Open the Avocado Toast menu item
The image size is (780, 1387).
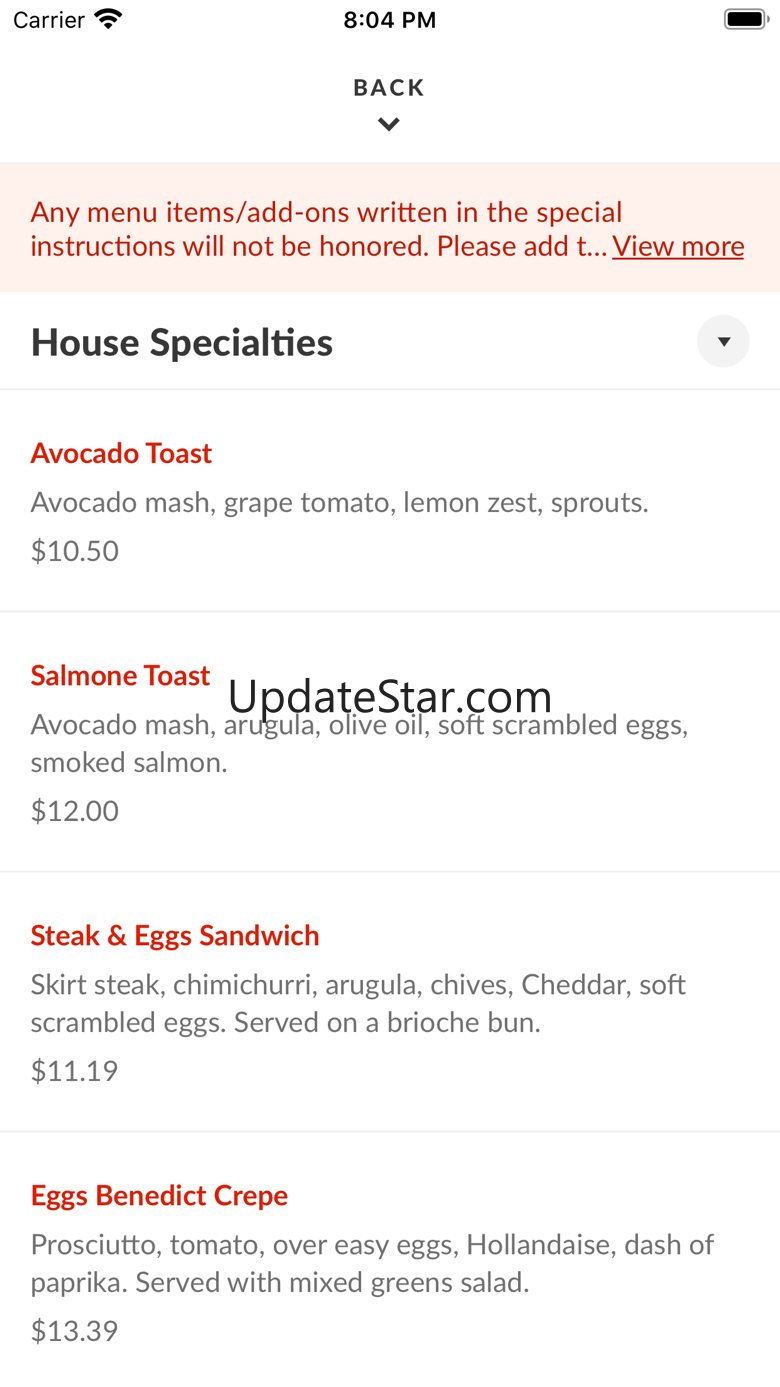tap(121, 453)
